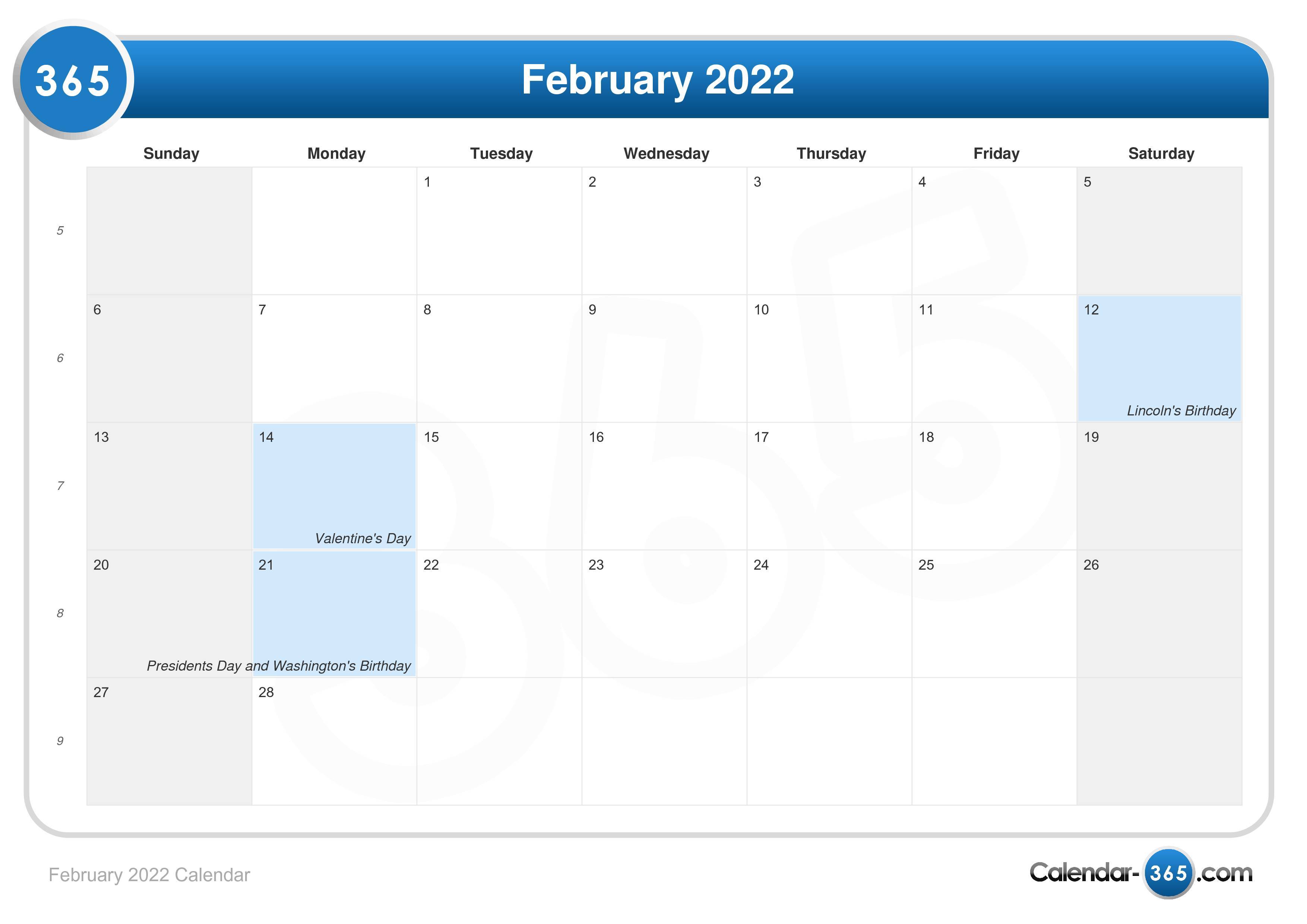This screenshot has width=1307, height=924.
Task: Click on week number 5 label
Action: pyautogui.click(x=60, y=230)
